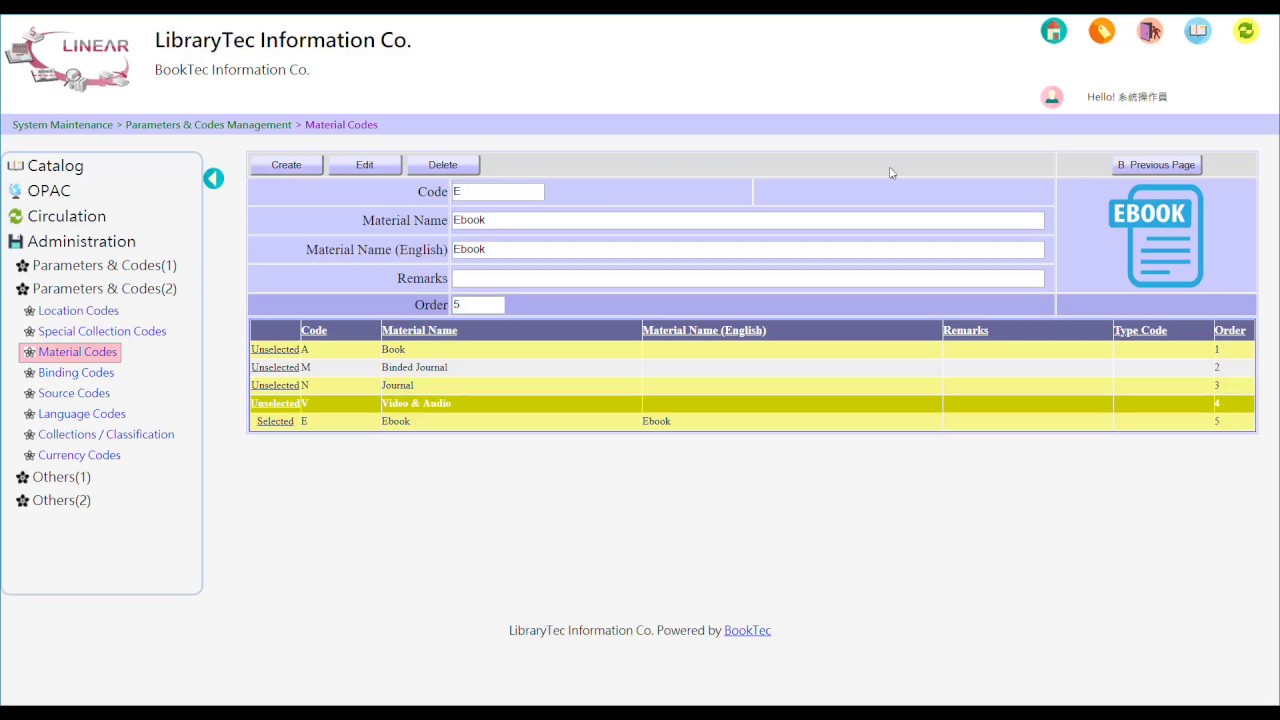Focus the Code input field
This screenshot has height=720, width=1280.
498,192
